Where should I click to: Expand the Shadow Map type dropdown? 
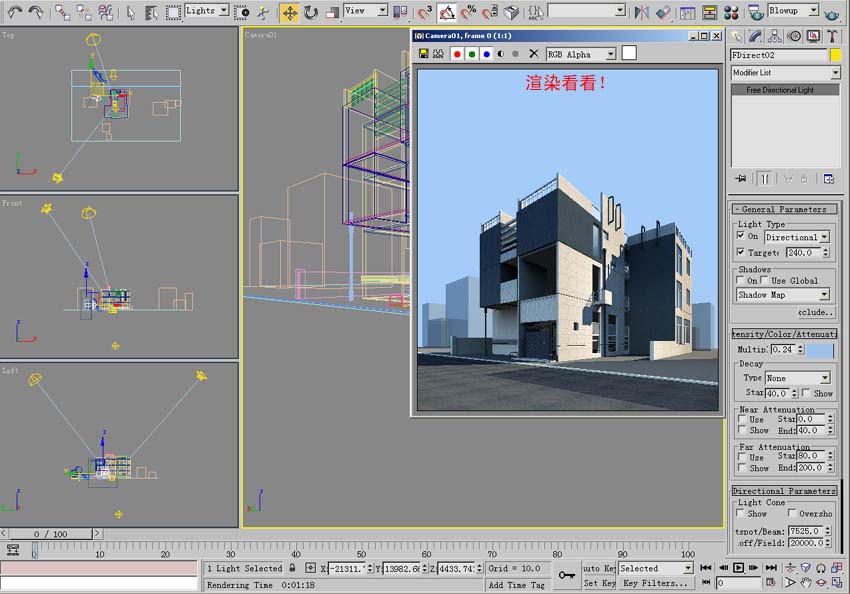[x=783, y=295]
